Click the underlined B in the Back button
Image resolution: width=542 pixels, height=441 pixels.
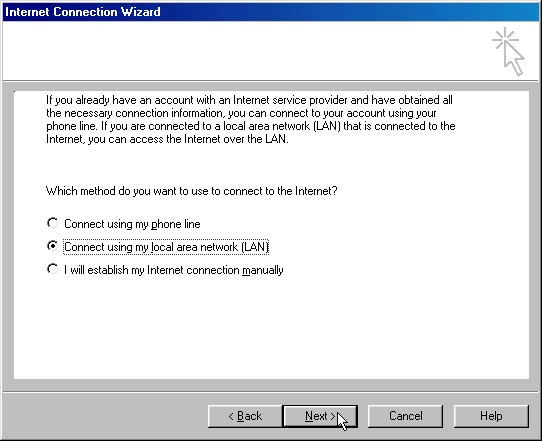coord(241,416)
